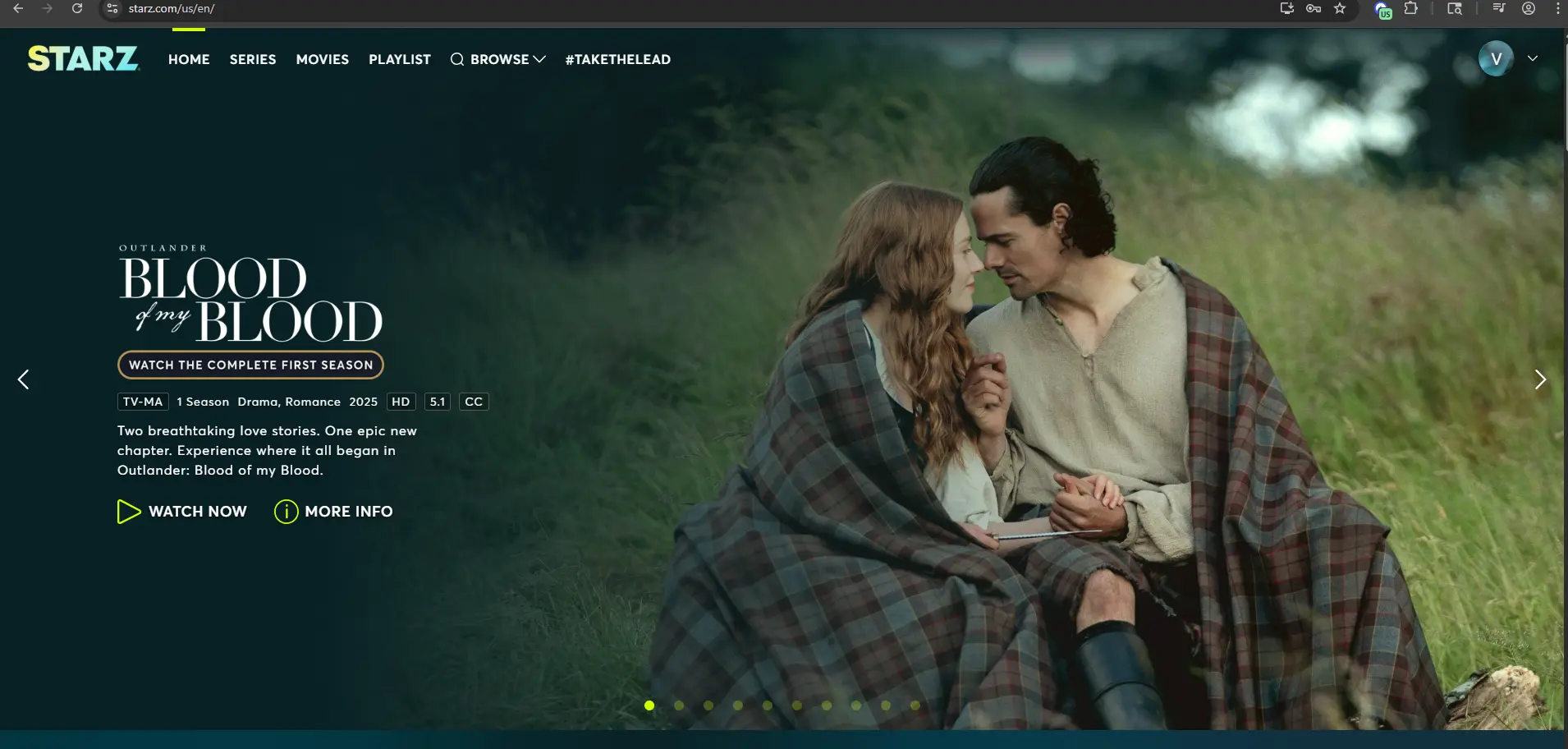Screen dimensions: 1568x749
Task: Select eighth carousel dot
Action: point(856,705)
